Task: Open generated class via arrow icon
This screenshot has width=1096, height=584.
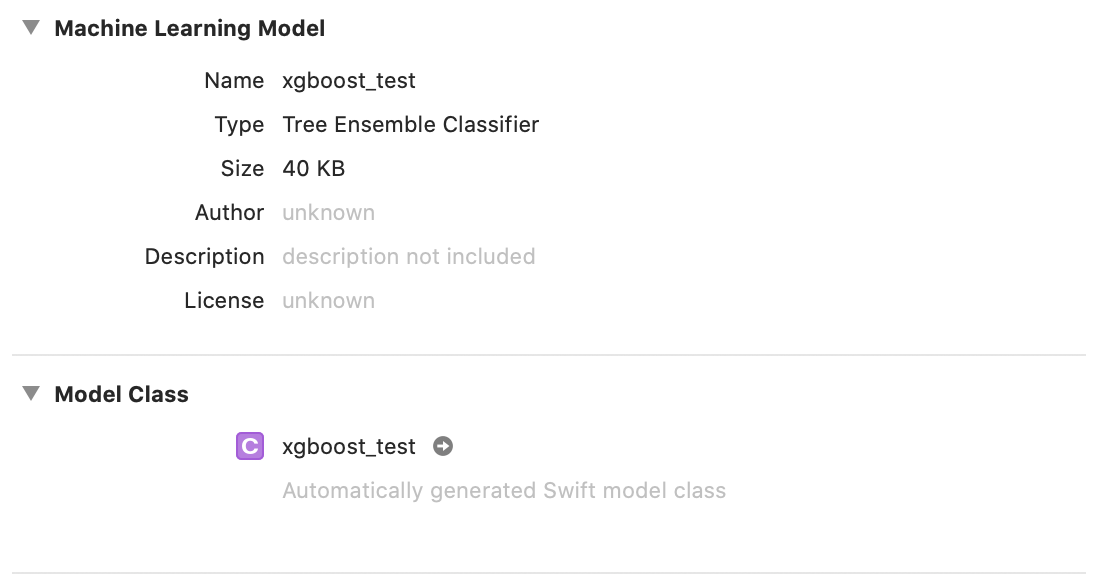Action: [442, 446]
